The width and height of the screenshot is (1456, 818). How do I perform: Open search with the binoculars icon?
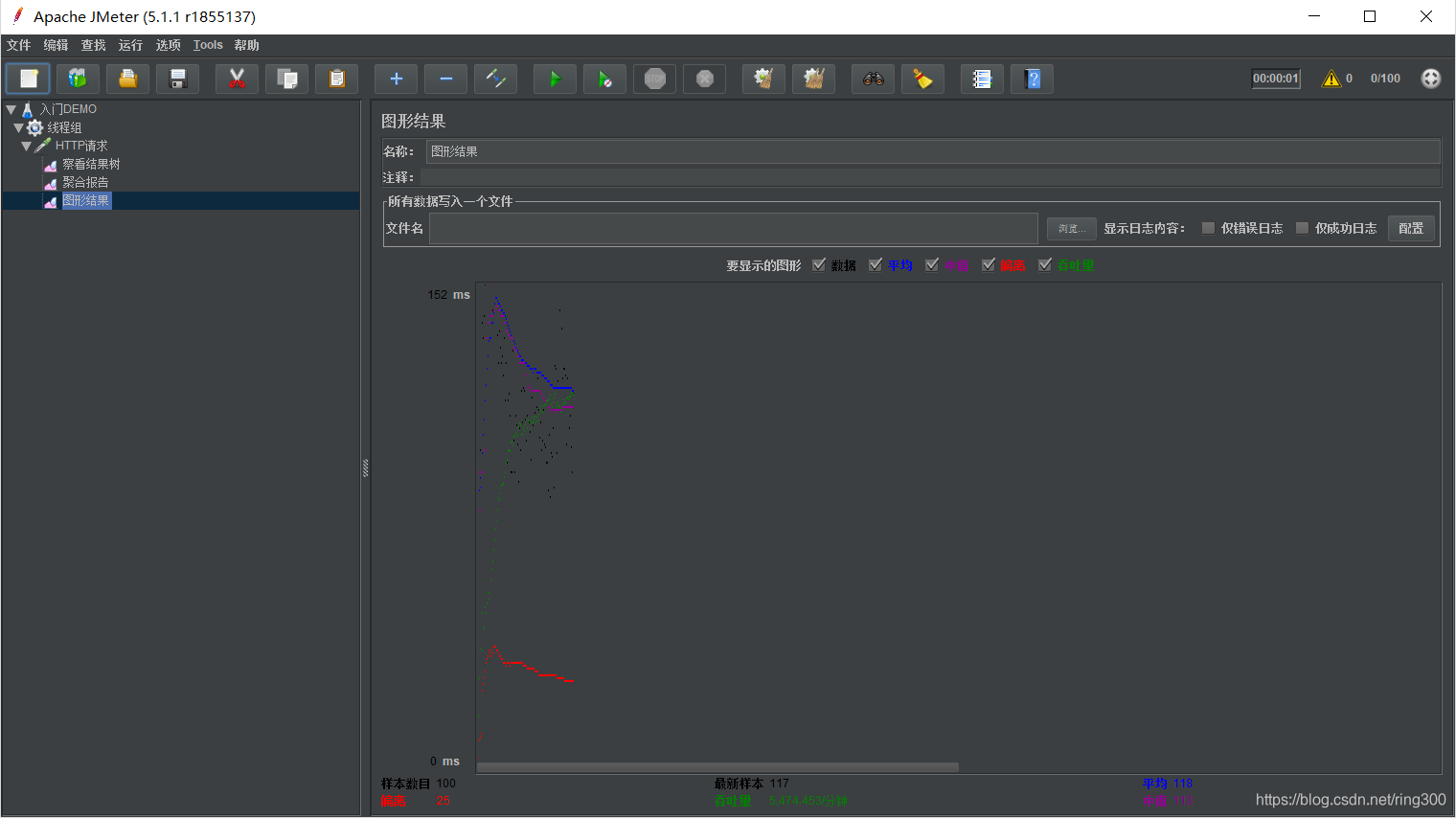[x=873, y=79]
